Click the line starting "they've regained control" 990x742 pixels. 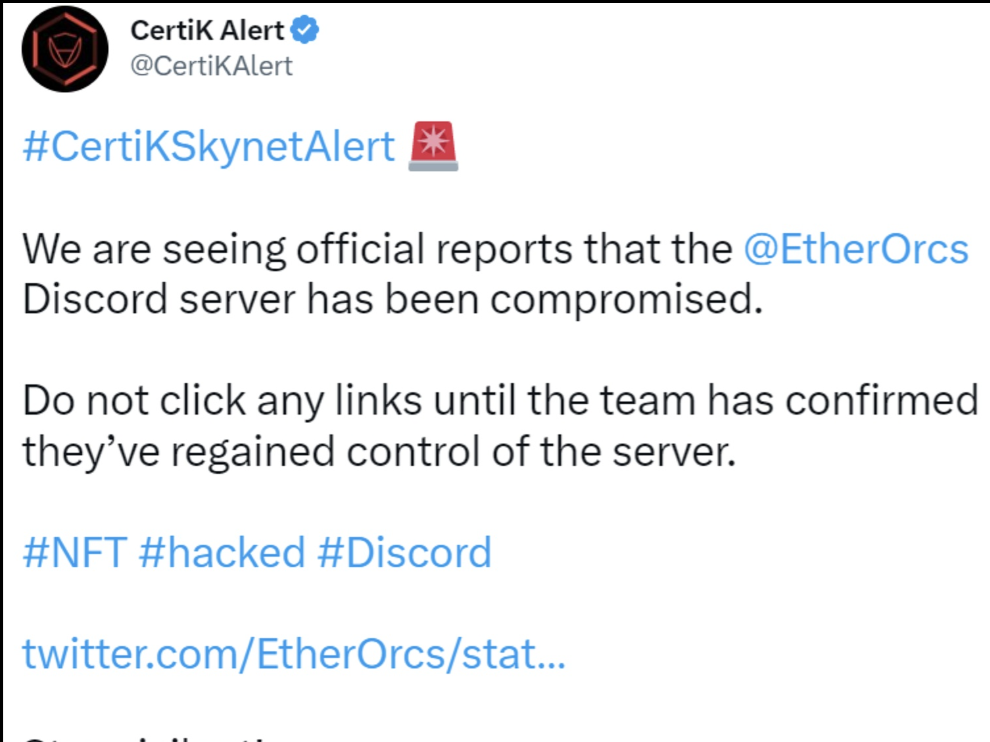[378, 452]
